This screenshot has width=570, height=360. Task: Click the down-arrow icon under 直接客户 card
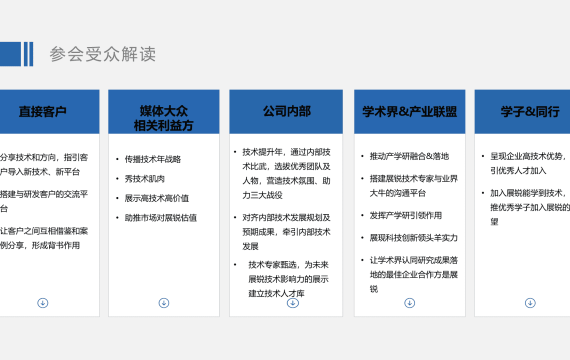click(x=43, y=303)
